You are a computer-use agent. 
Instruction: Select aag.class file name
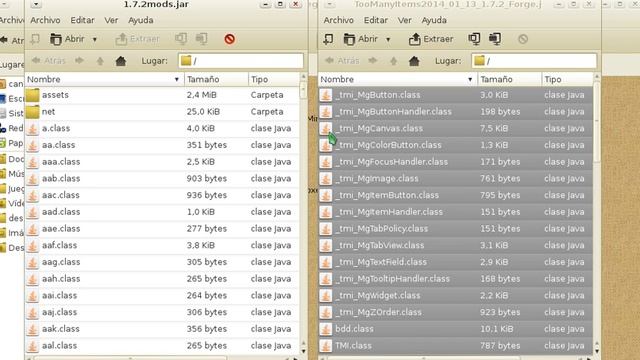click(x=61, y=262)
